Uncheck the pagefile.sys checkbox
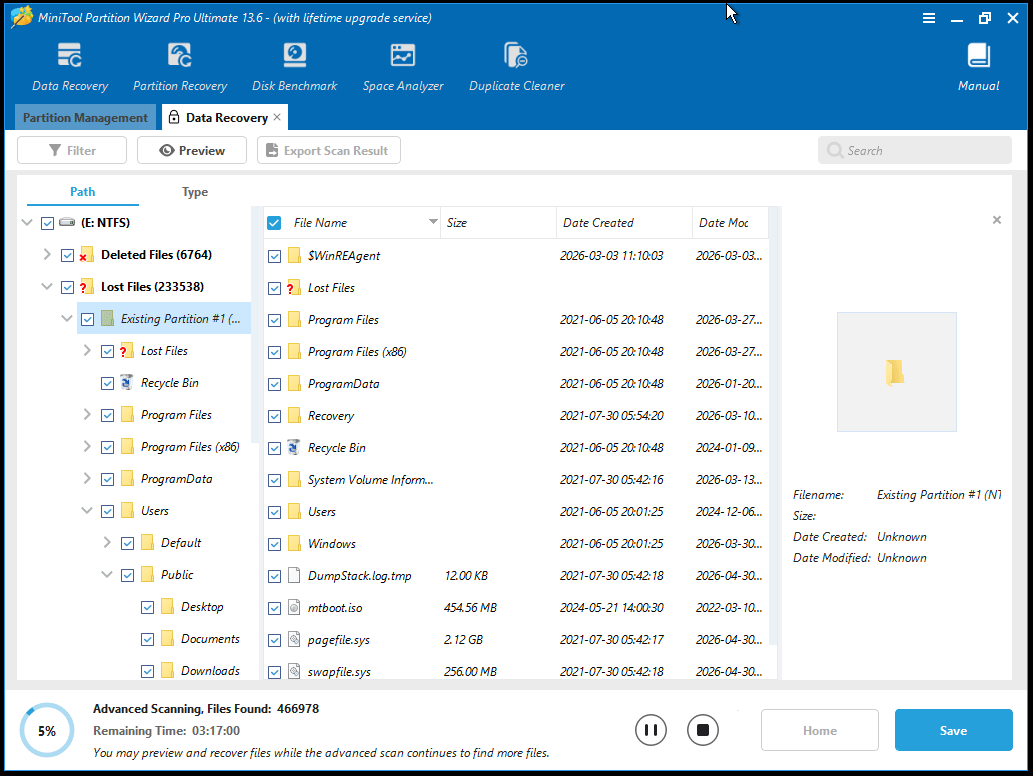The width and height of the screenshot is (1033, 776). [275, 640]
